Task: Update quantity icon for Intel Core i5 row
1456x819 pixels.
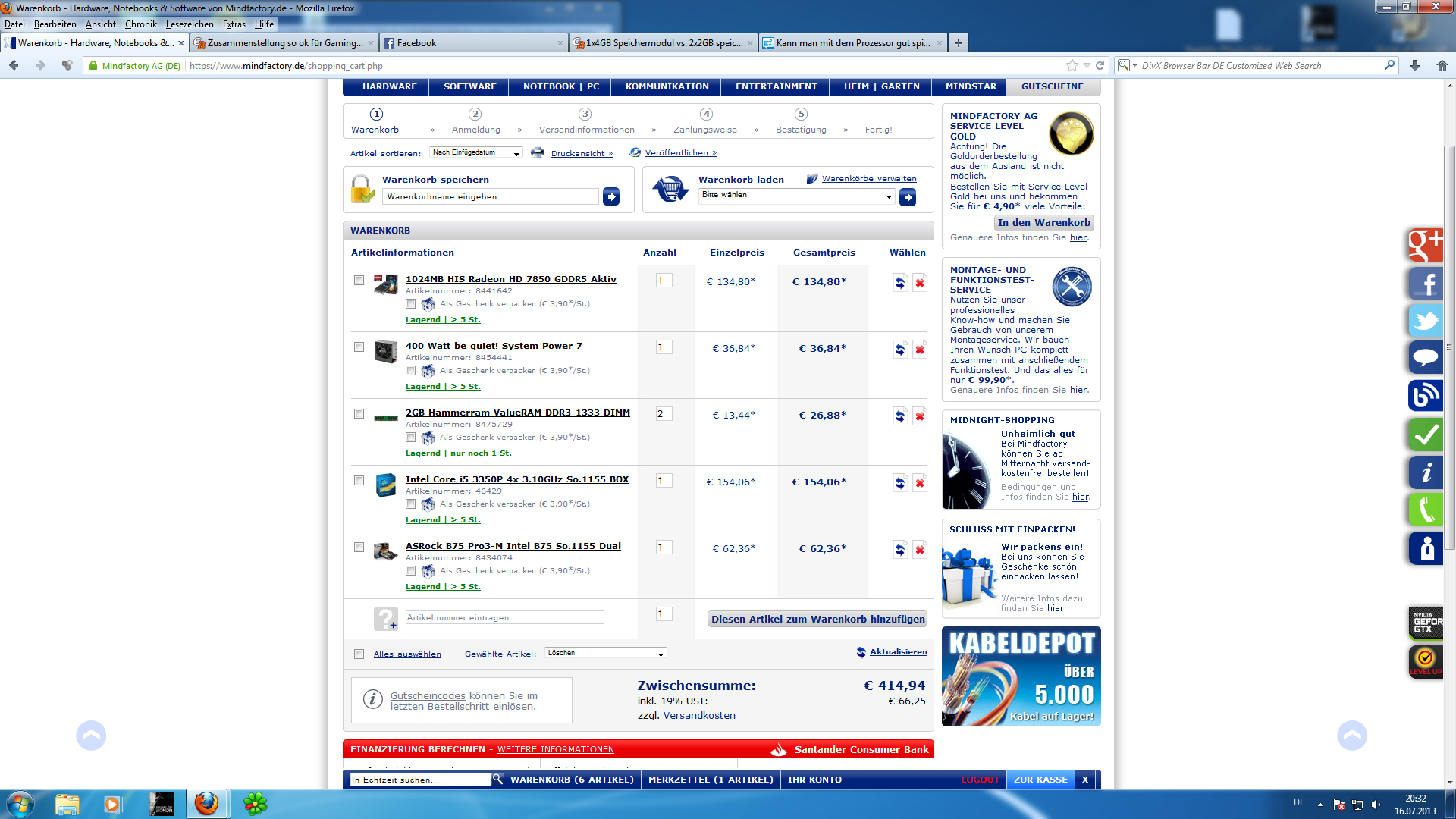Action: click(900, 483)
